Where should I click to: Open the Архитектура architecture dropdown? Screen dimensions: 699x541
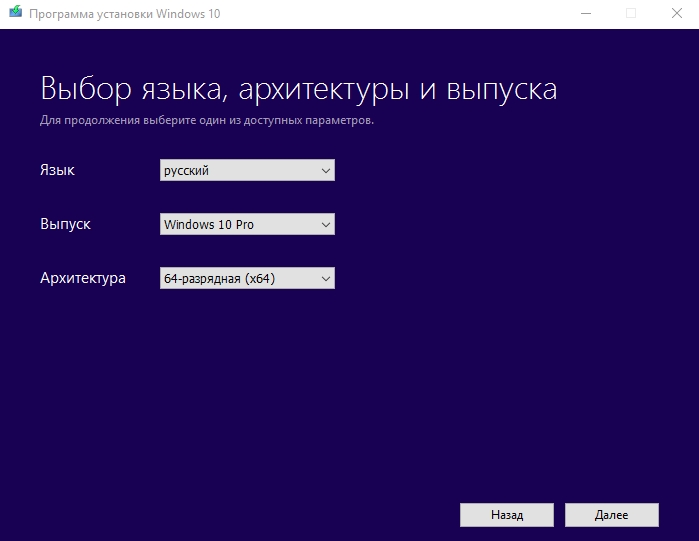click(x=247, y=278)
